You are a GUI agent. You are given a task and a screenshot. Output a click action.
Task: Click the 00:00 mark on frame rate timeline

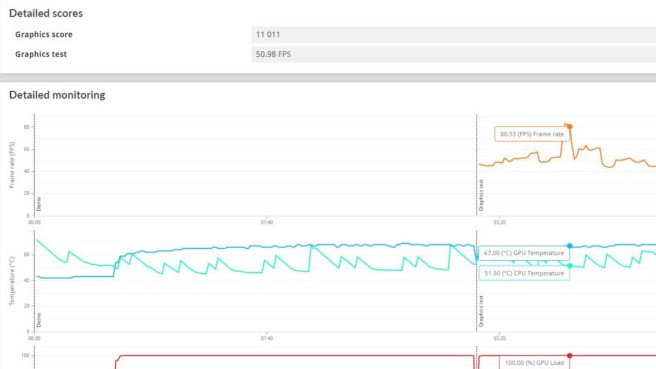(34, 222)
